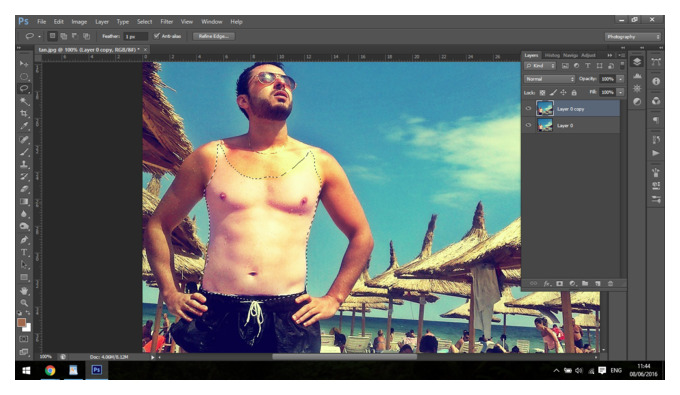This screenshot has height=395, width=680.
Task: Select the Zoom tool
Action: (x=23, y=303)
